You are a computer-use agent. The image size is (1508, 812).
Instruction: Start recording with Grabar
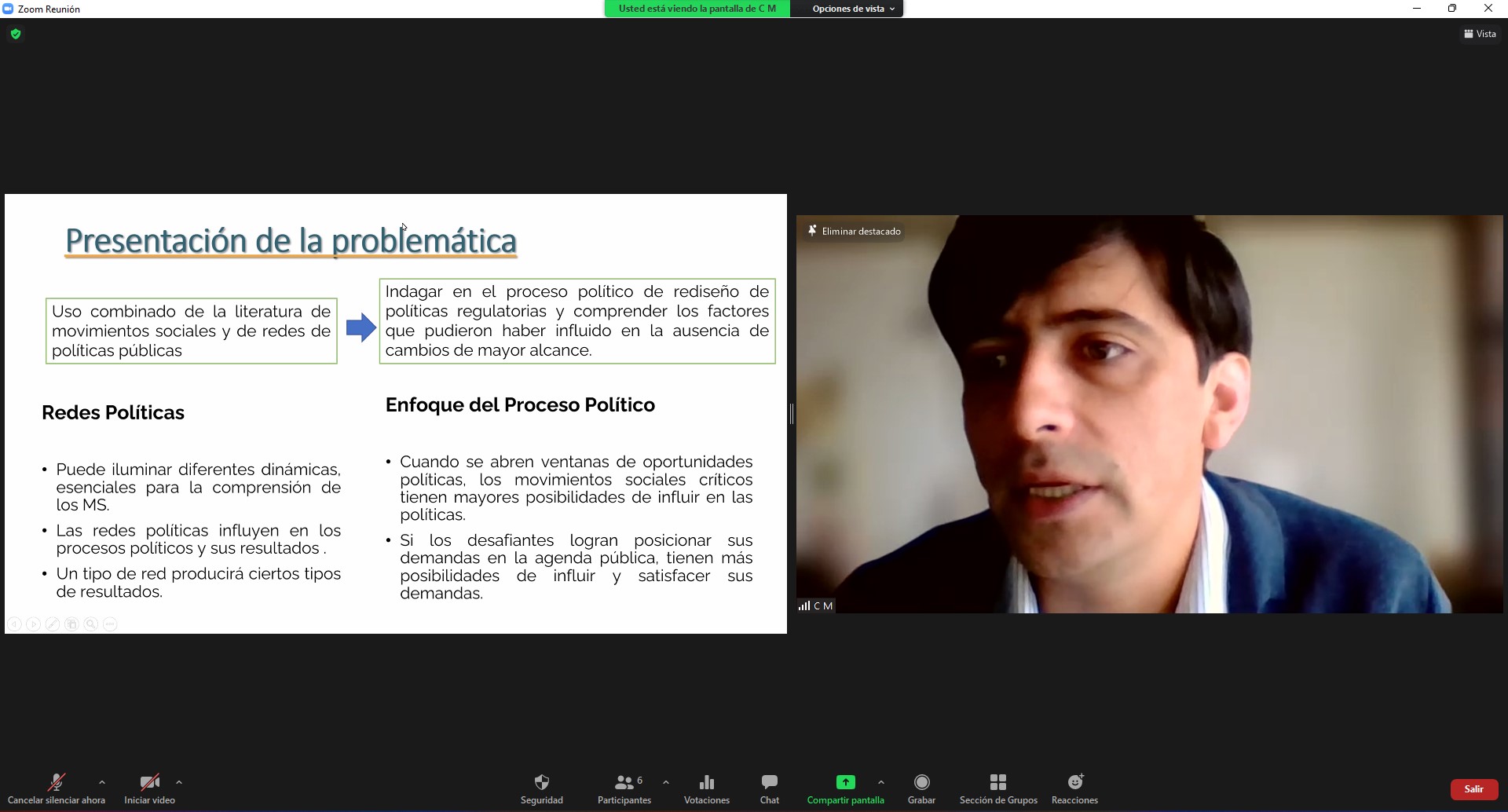click(x=922, y=788)
